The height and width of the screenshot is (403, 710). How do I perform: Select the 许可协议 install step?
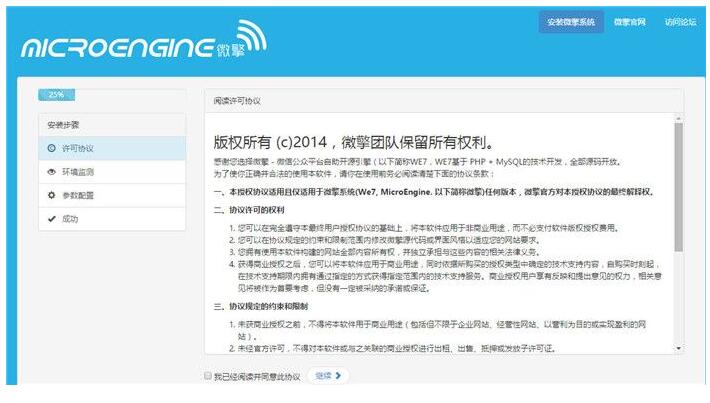pyautogui.click(x=112, y=148)
